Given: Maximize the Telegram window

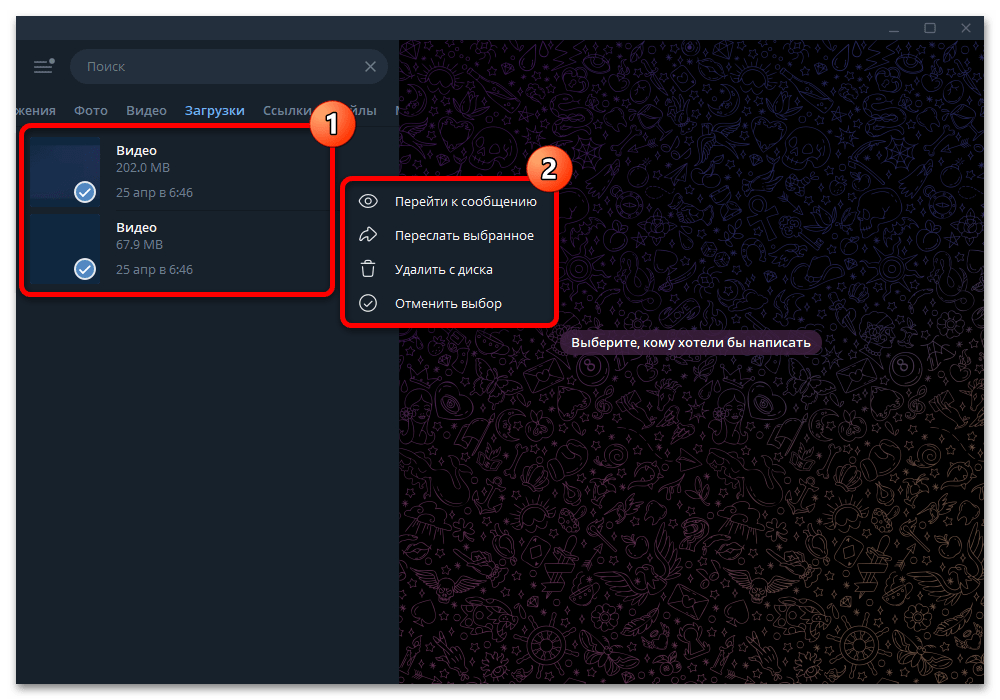Looking at the screenshot, I should tap(930, 29).
